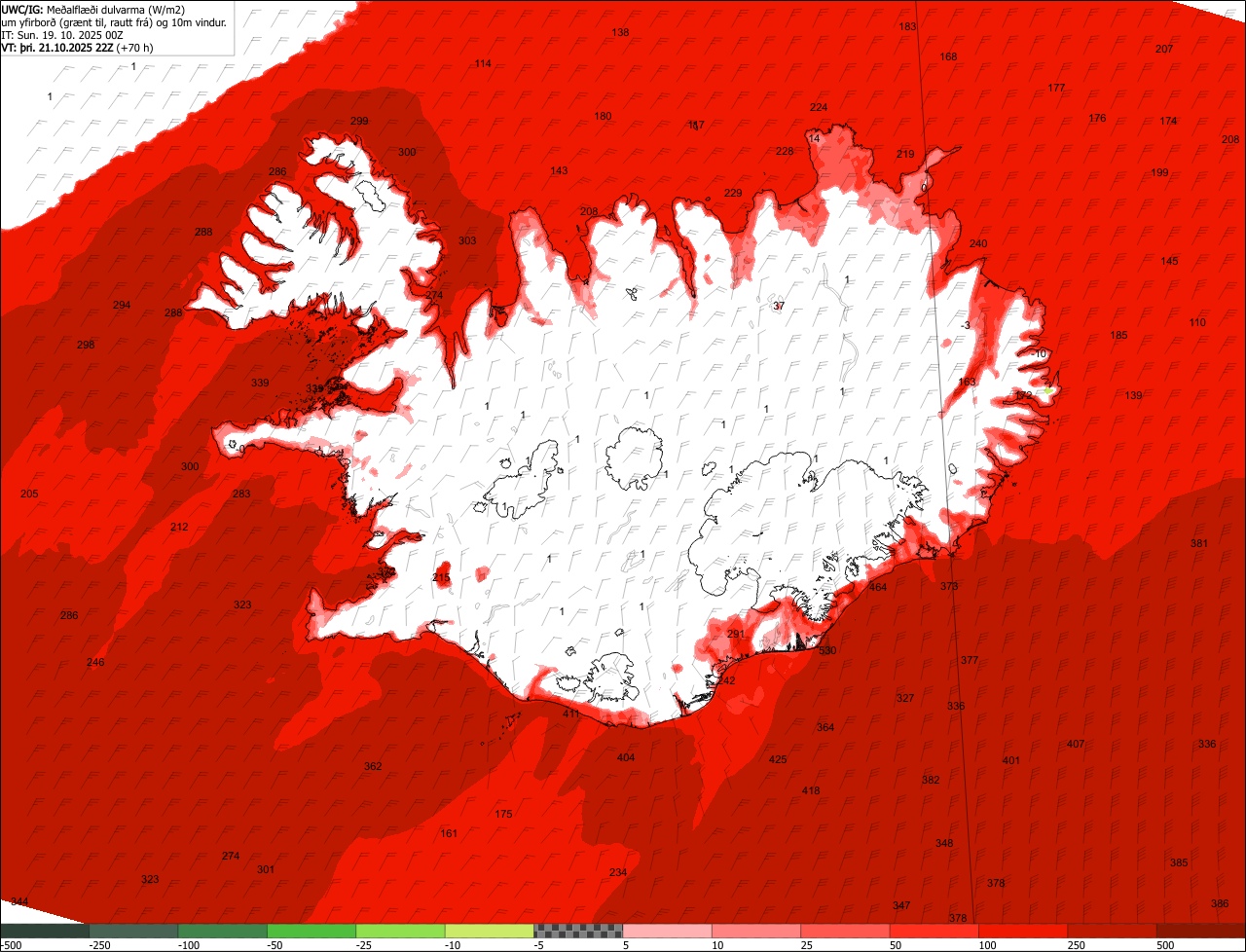Viewport: 1246px width, 952px height.
Task: Click the pale pink swatch between 5 and 10
Action: pos(667,931)
